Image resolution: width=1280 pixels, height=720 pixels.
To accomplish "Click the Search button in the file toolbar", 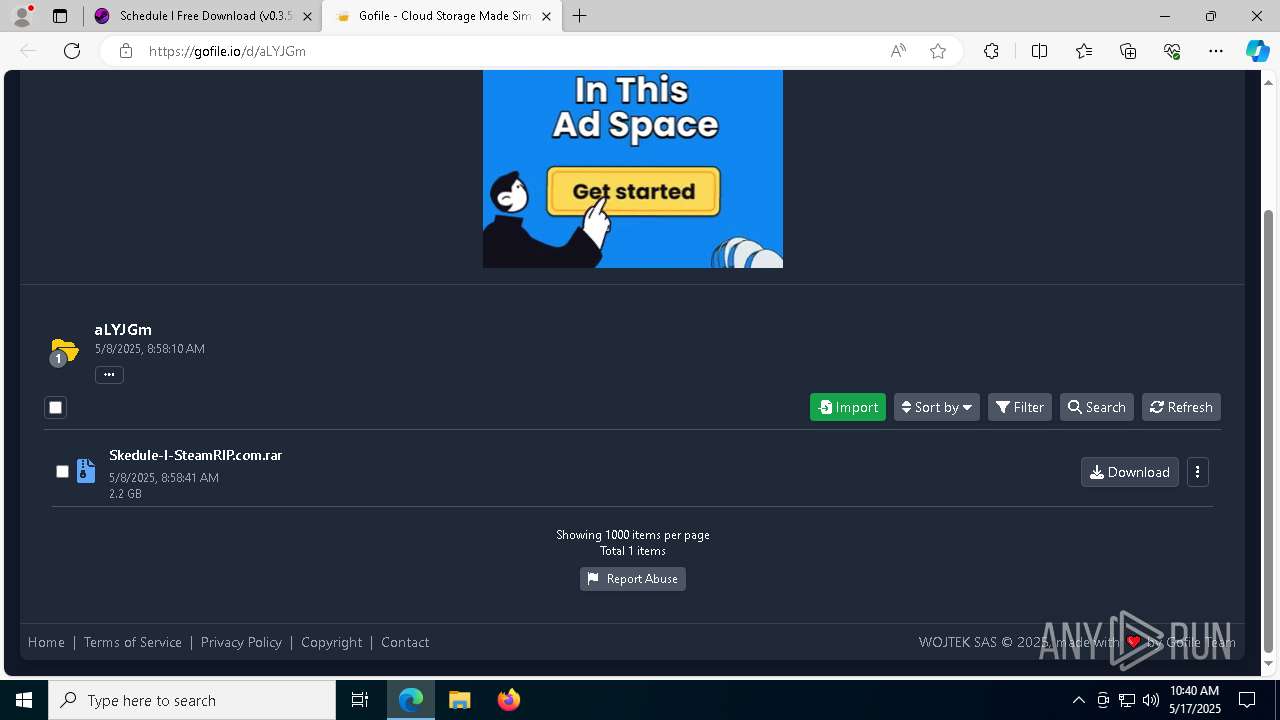I will coord(1096,407).
